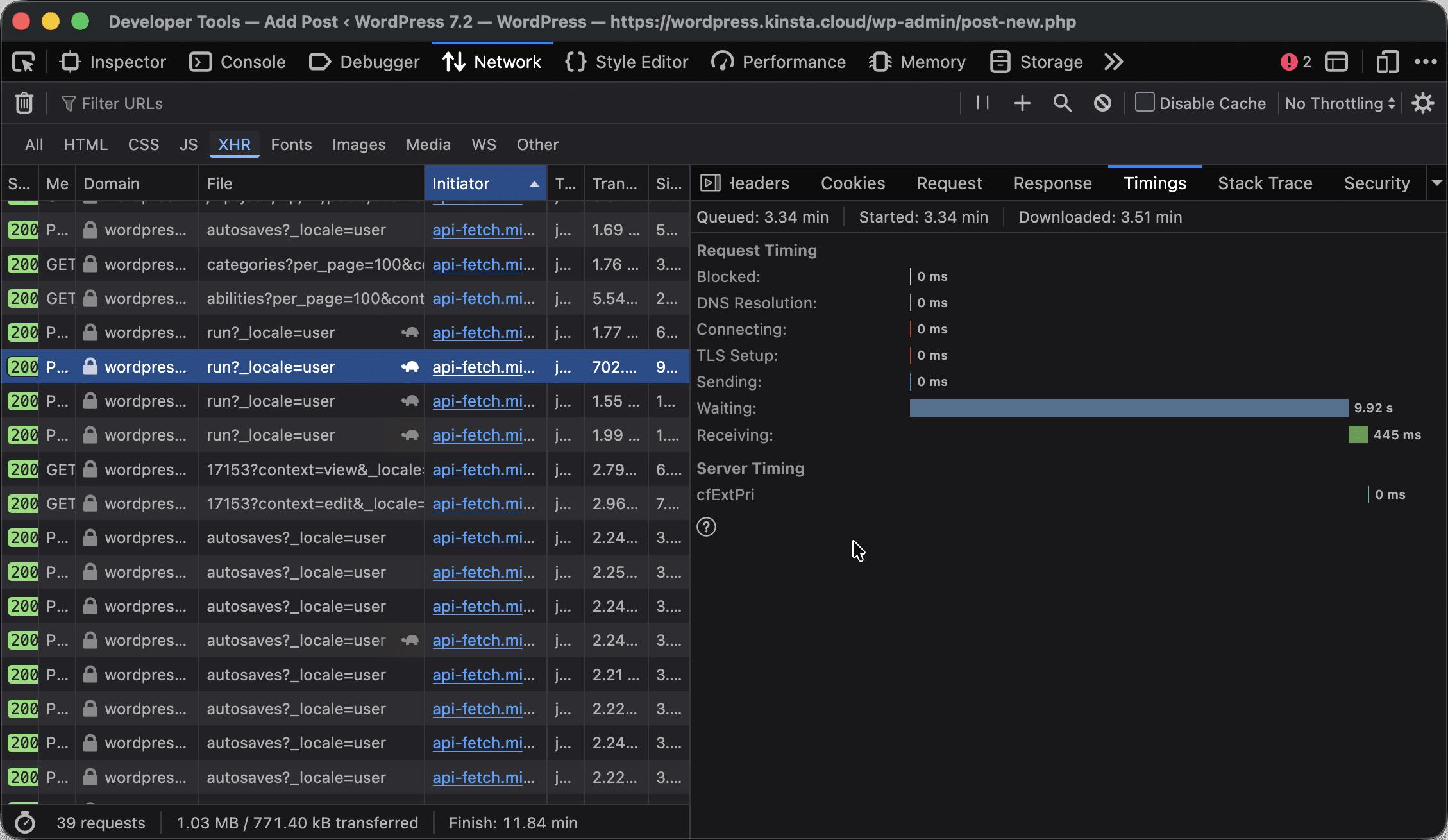Screen dimensions: 1448x840
Task: Open the No Throttling dropdown
Action: click(1340, 103)
